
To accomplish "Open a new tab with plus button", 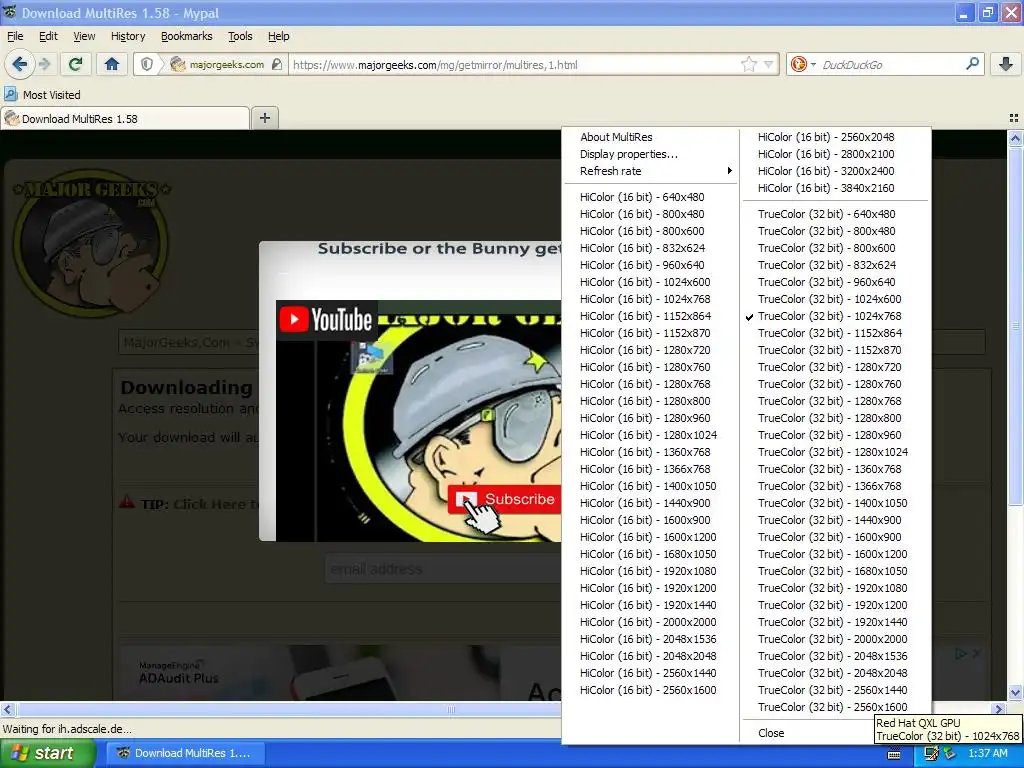I will click(264, 118).
